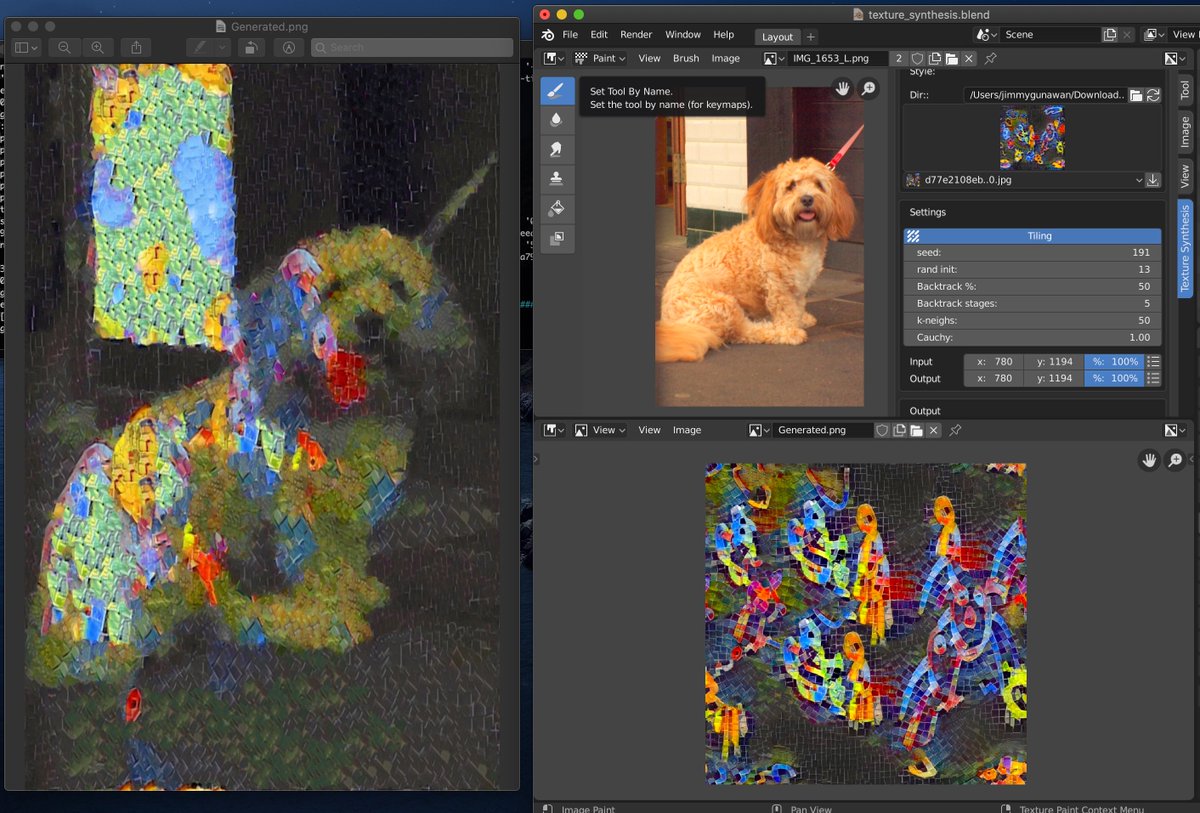Select the Mask tool
The width and height of the screenshot is (1200, 813).
click(556, 238)
